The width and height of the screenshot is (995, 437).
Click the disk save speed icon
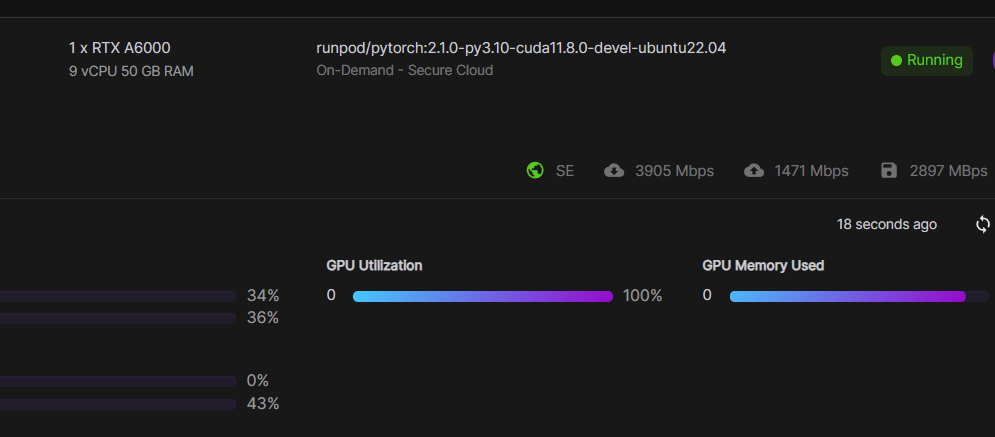click(888, 170)
